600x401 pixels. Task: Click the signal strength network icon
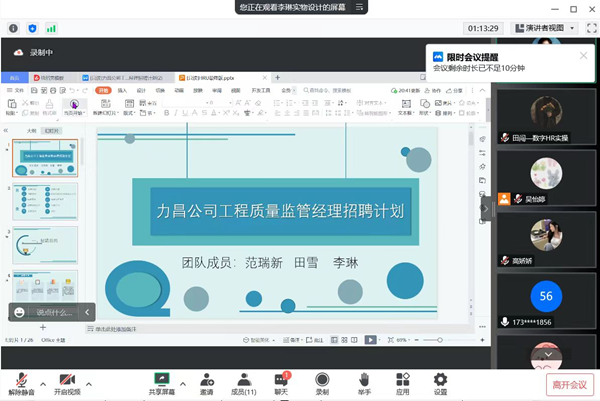51,28
